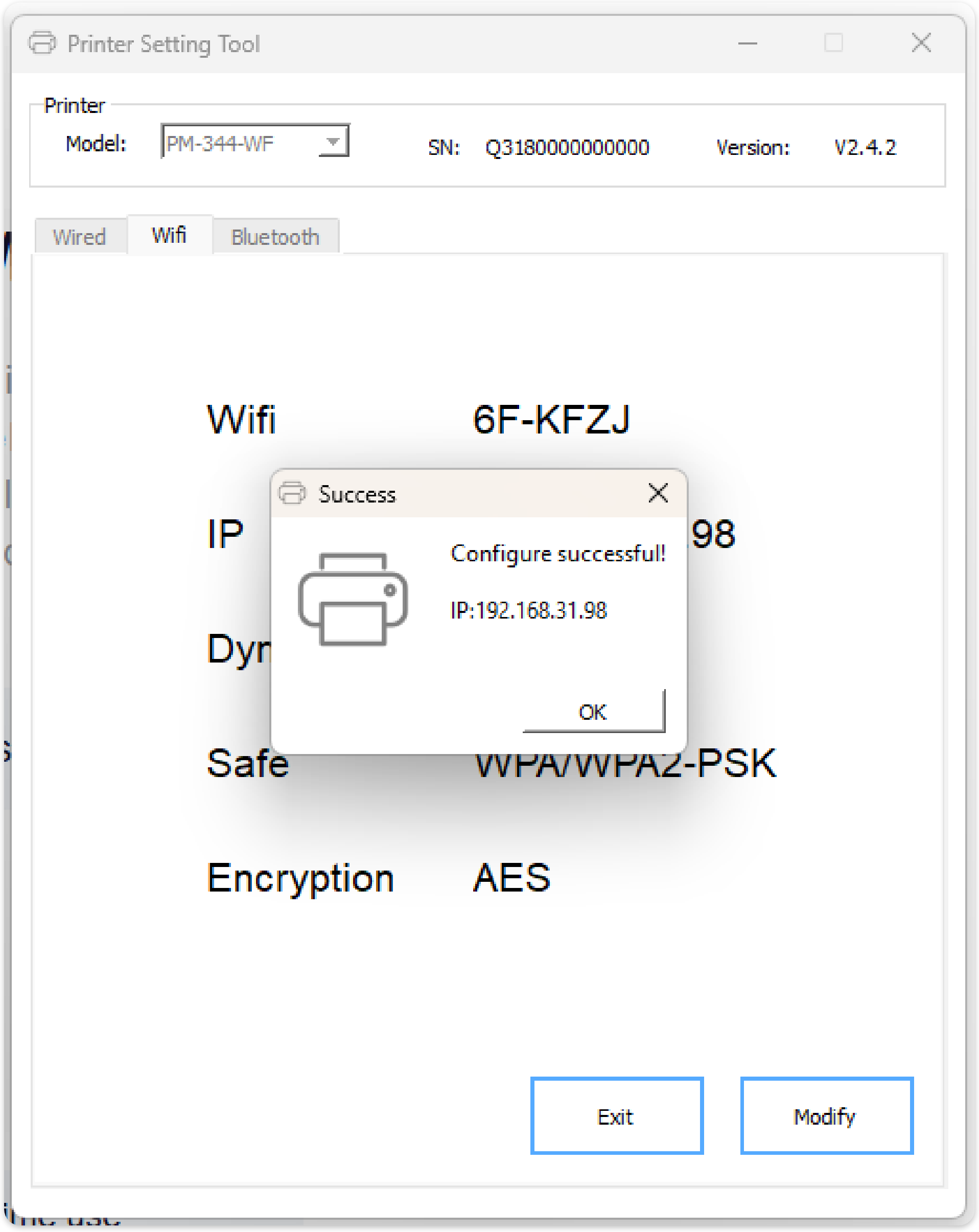Click the serial number Q3180000000000
The height and width of the screenshot is (1232, 979).
(567, 148)
